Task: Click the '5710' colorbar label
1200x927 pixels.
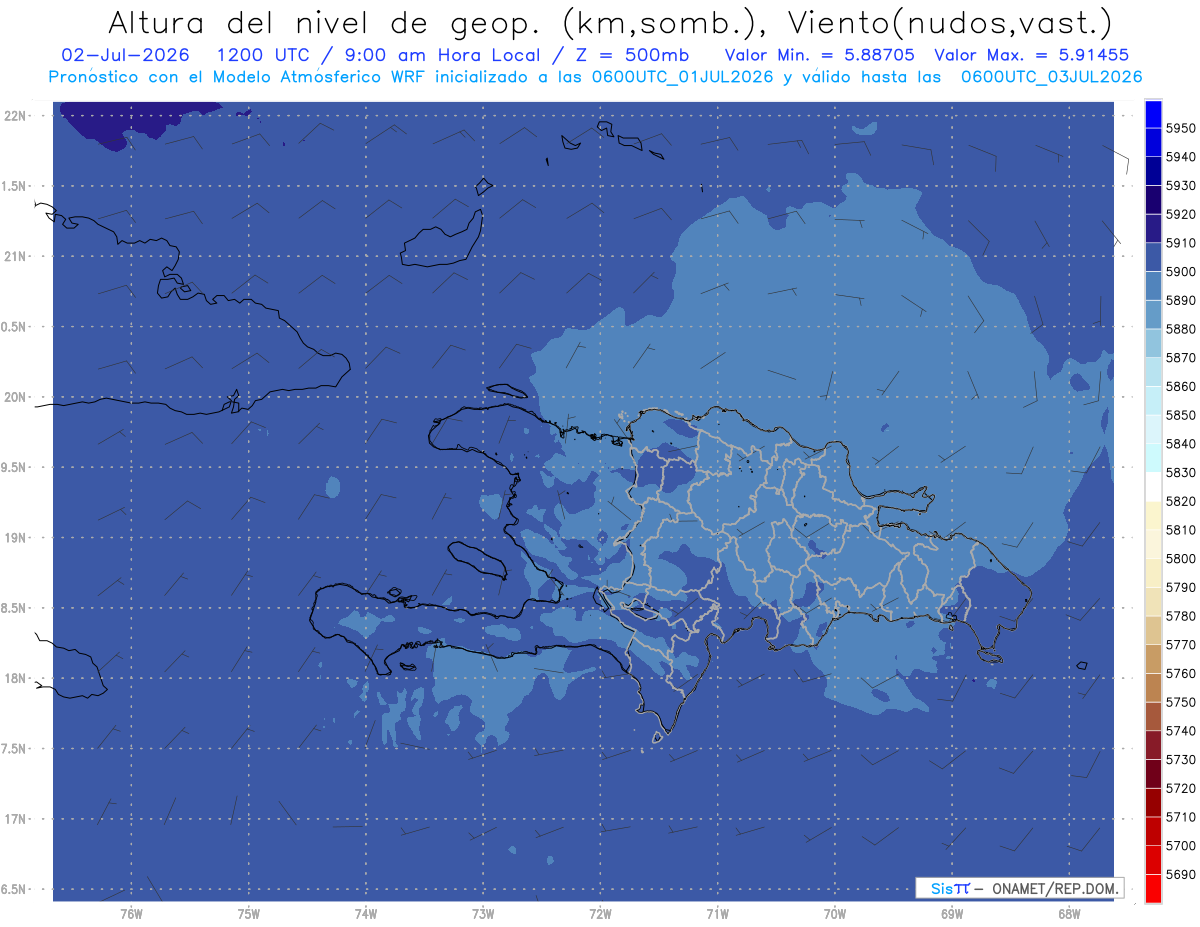Action: click(1181, 817)
